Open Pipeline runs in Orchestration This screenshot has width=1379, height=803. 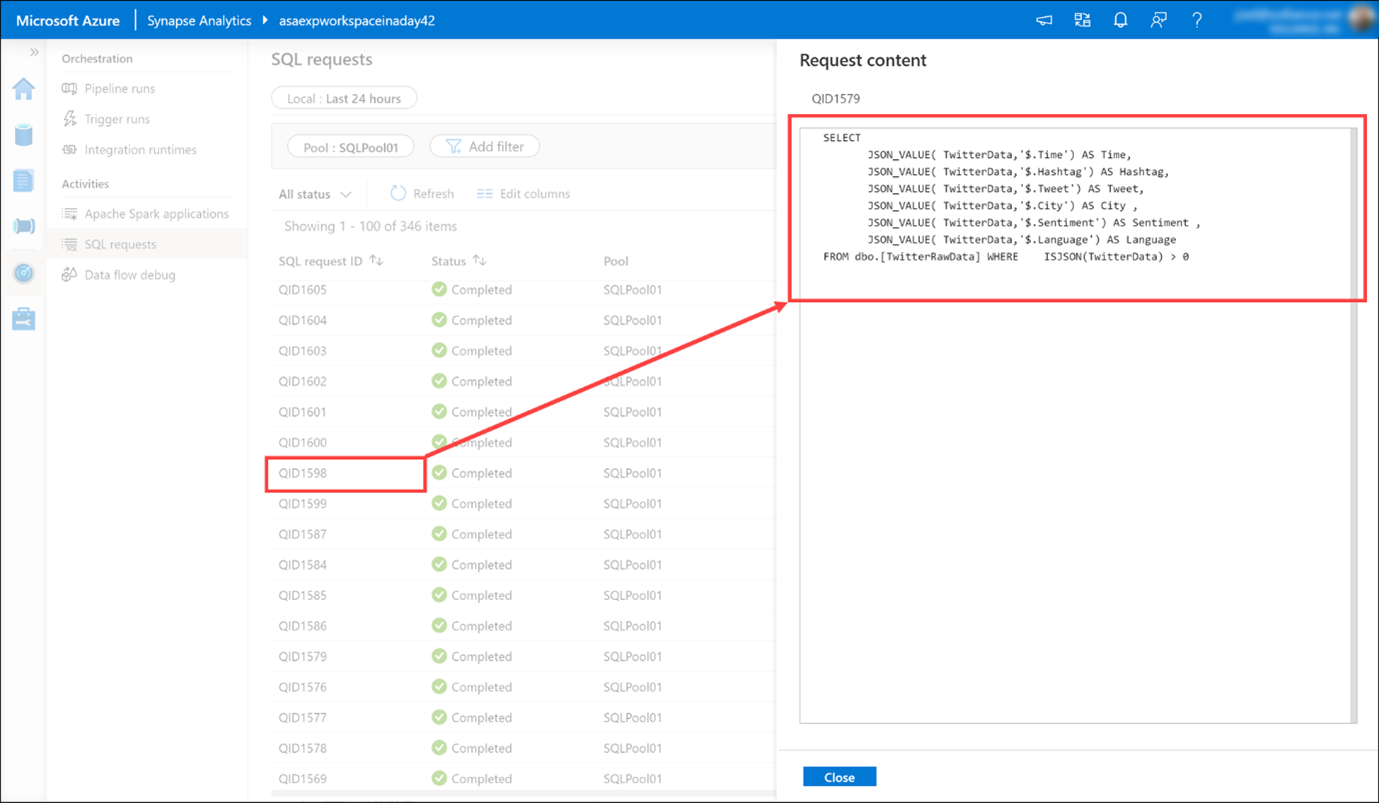[x=119, y=89]
